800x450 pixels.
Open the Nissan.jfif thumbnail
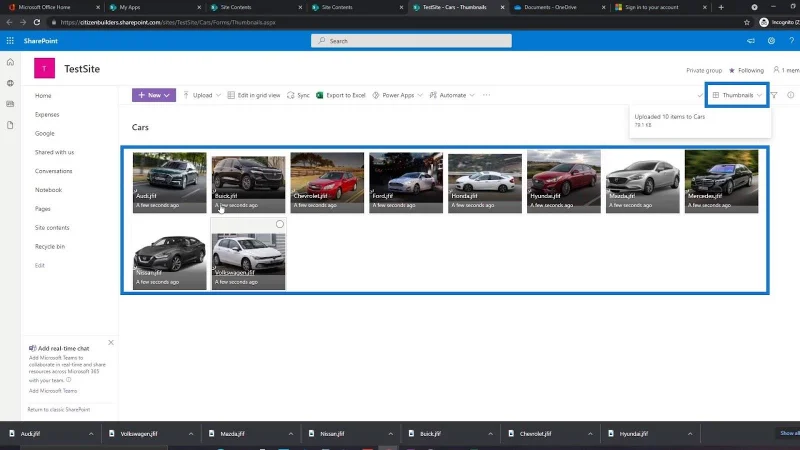click(169, 259)
